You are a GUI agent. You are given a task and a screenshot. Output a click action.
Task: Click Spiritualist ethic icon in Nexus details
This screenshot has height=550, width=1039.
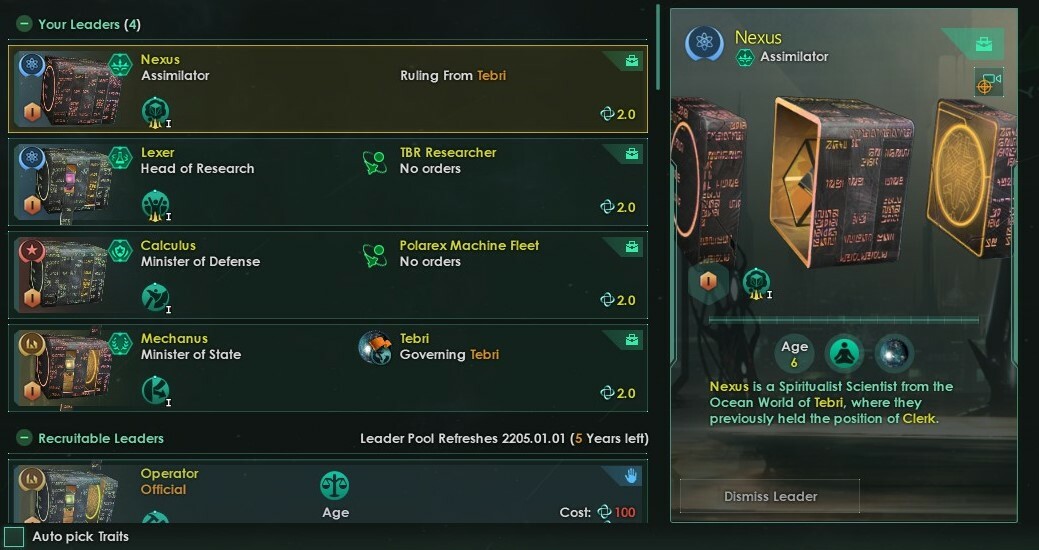pyautogui.click(x=844, y=353)
